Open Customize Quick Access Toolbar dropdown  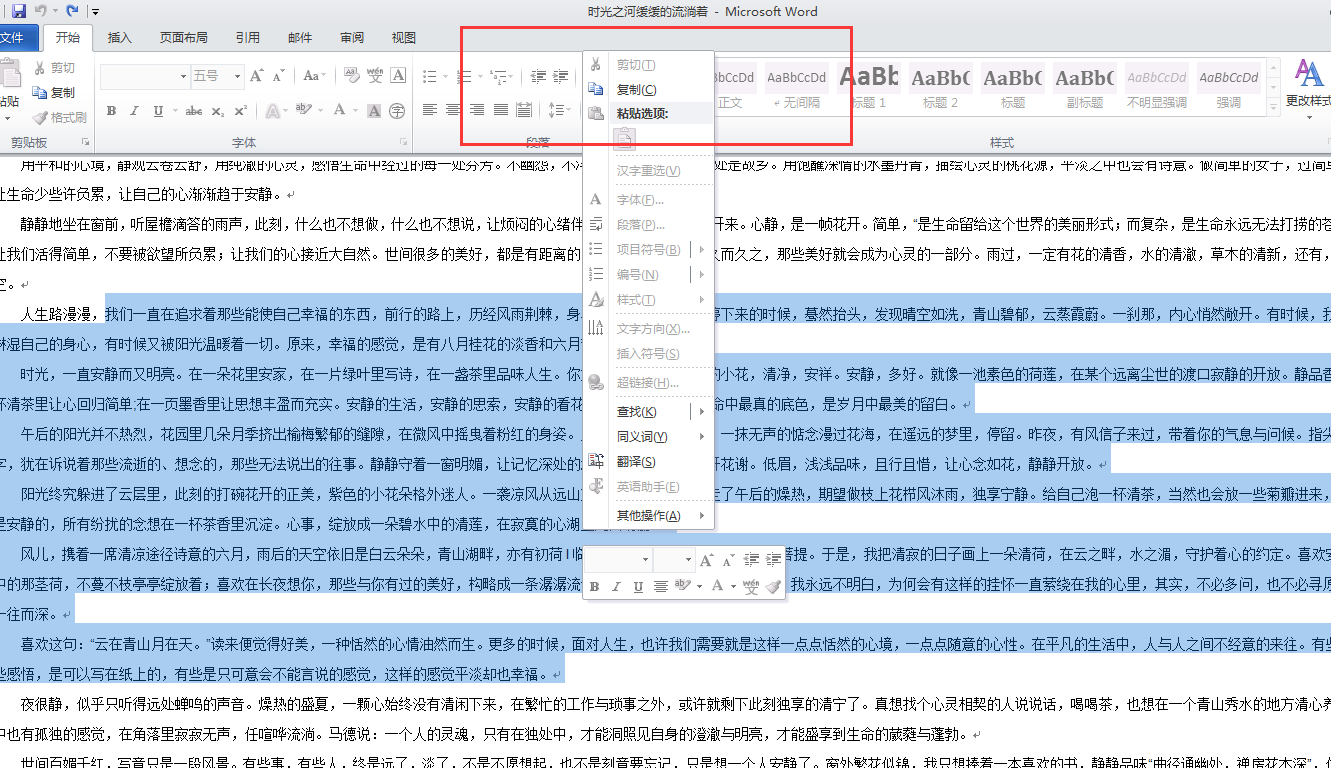[95, 11]
